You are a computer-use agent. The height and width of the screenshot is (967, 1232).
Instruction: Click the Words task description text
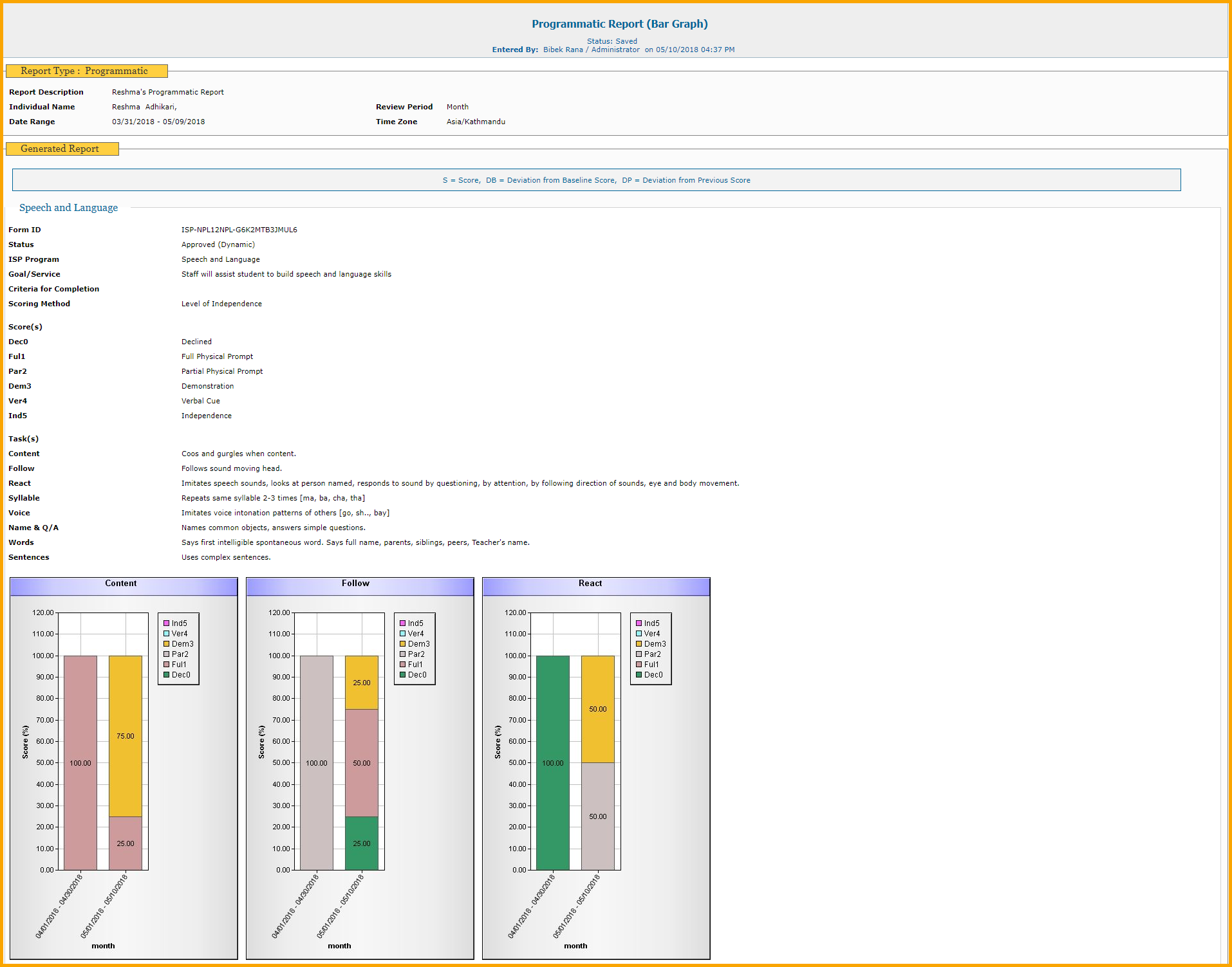(x=355, y=542)
